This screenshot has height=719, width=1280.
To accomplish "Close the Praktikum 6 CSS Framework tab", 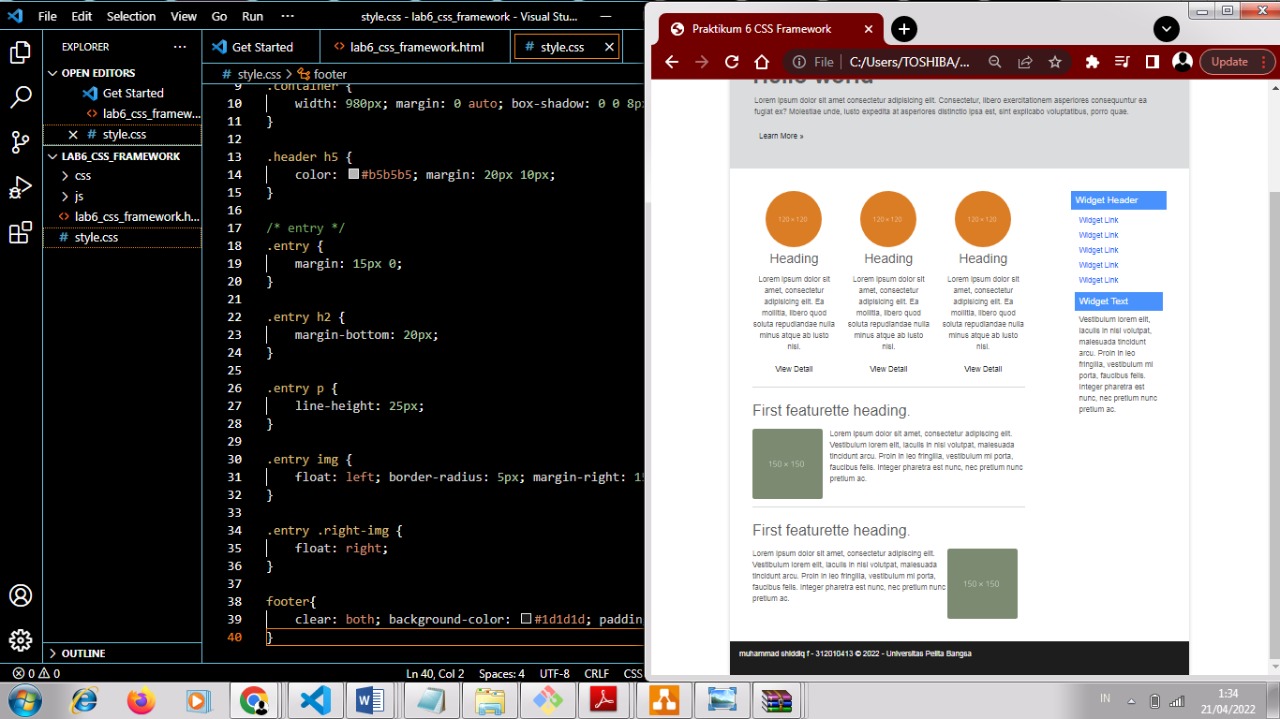I will pos(868,29).
